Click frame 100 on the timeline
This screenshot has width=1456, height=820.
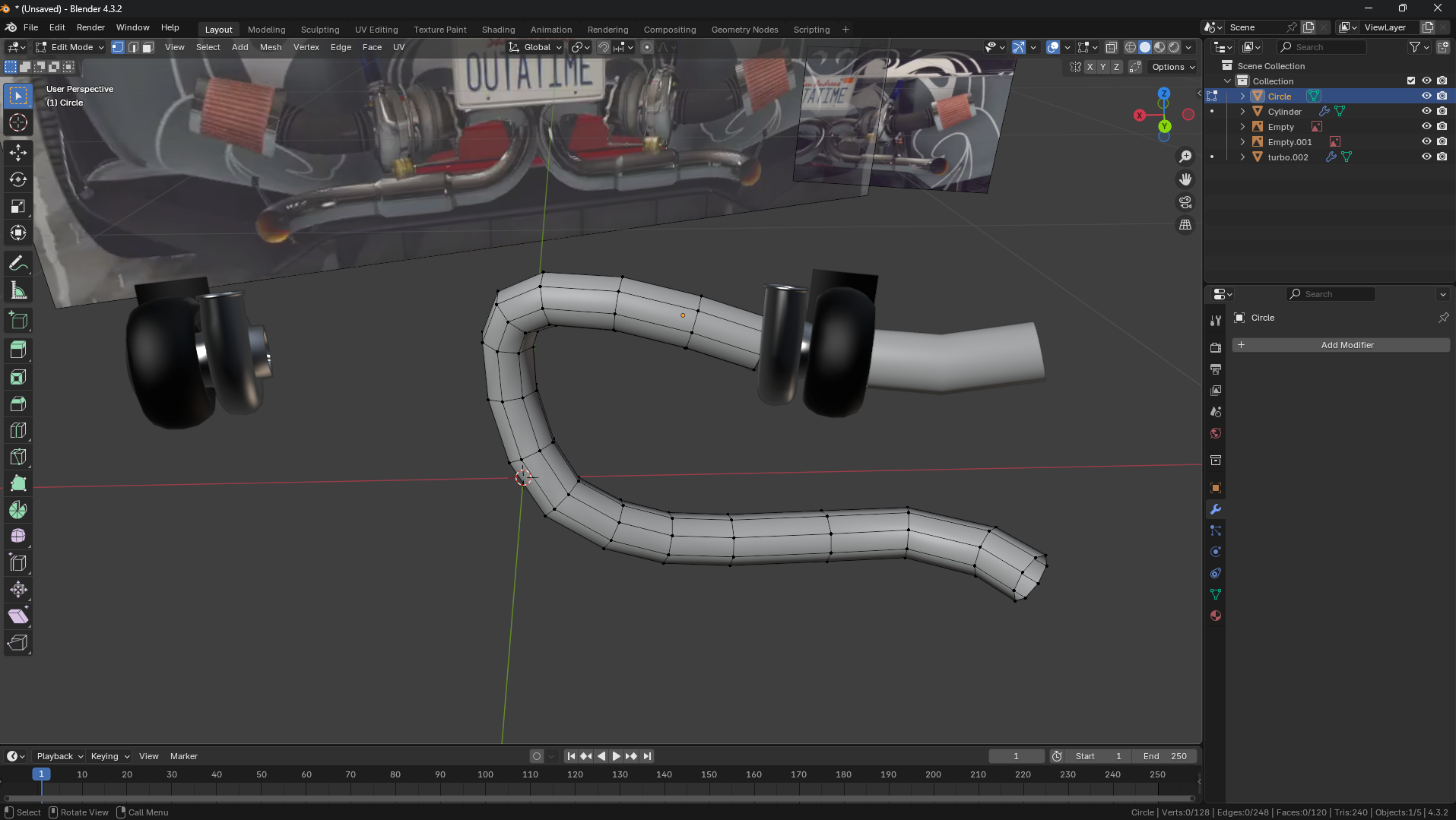[485, 774]
